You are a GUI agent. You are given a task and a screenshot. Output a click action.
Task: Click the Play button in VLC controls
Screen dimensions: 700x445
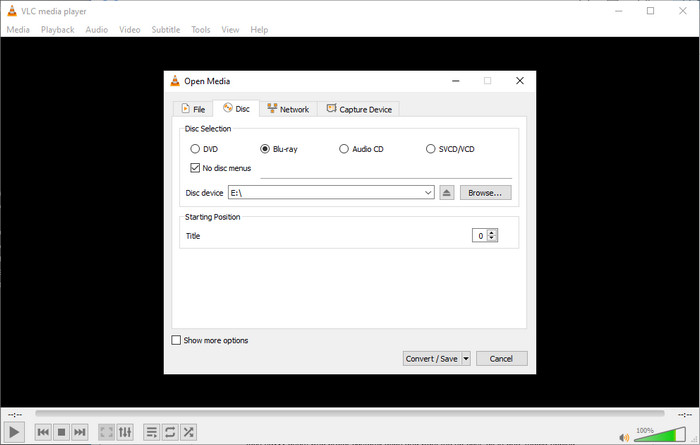click(13, 432)
